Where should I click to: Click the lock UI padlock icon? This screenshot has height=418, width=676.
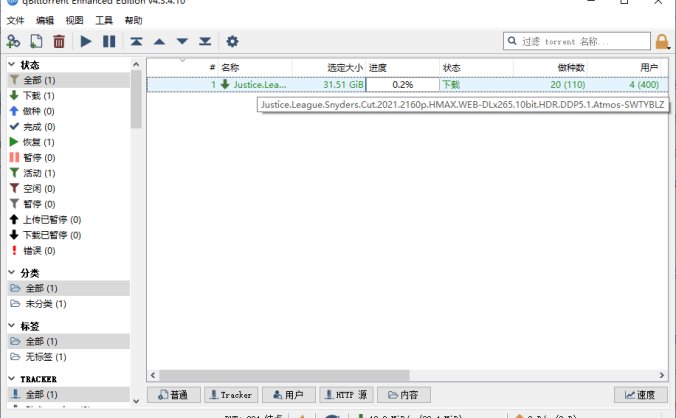pos(661,42)
